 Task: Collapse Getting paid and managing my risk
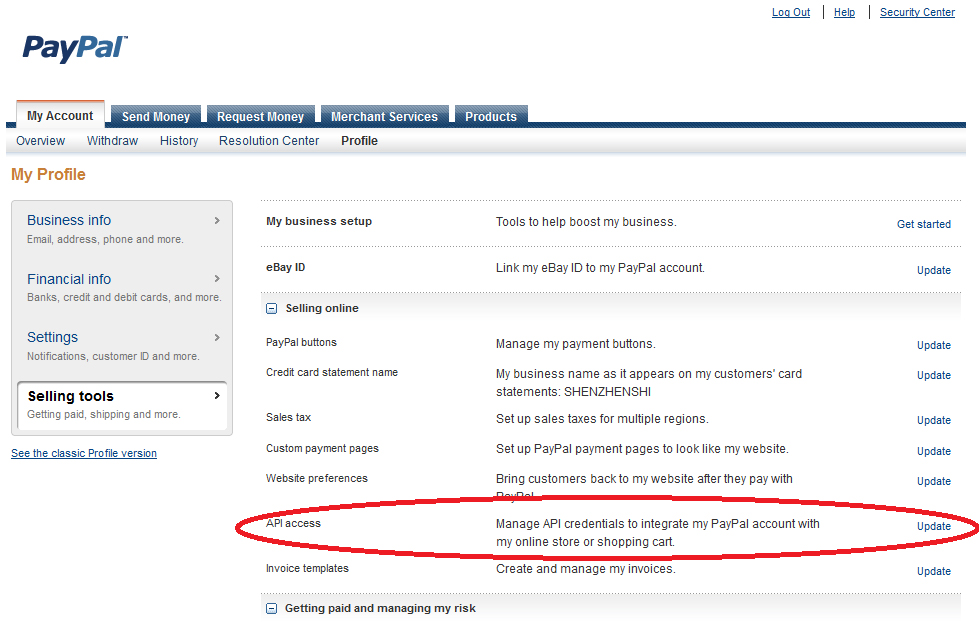[272, 608]
